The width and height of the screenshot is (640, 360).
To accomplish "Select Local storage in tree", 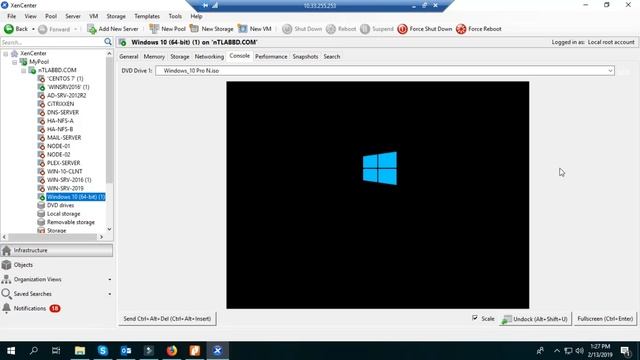I will pyautogui.click(x=63, y=213).
